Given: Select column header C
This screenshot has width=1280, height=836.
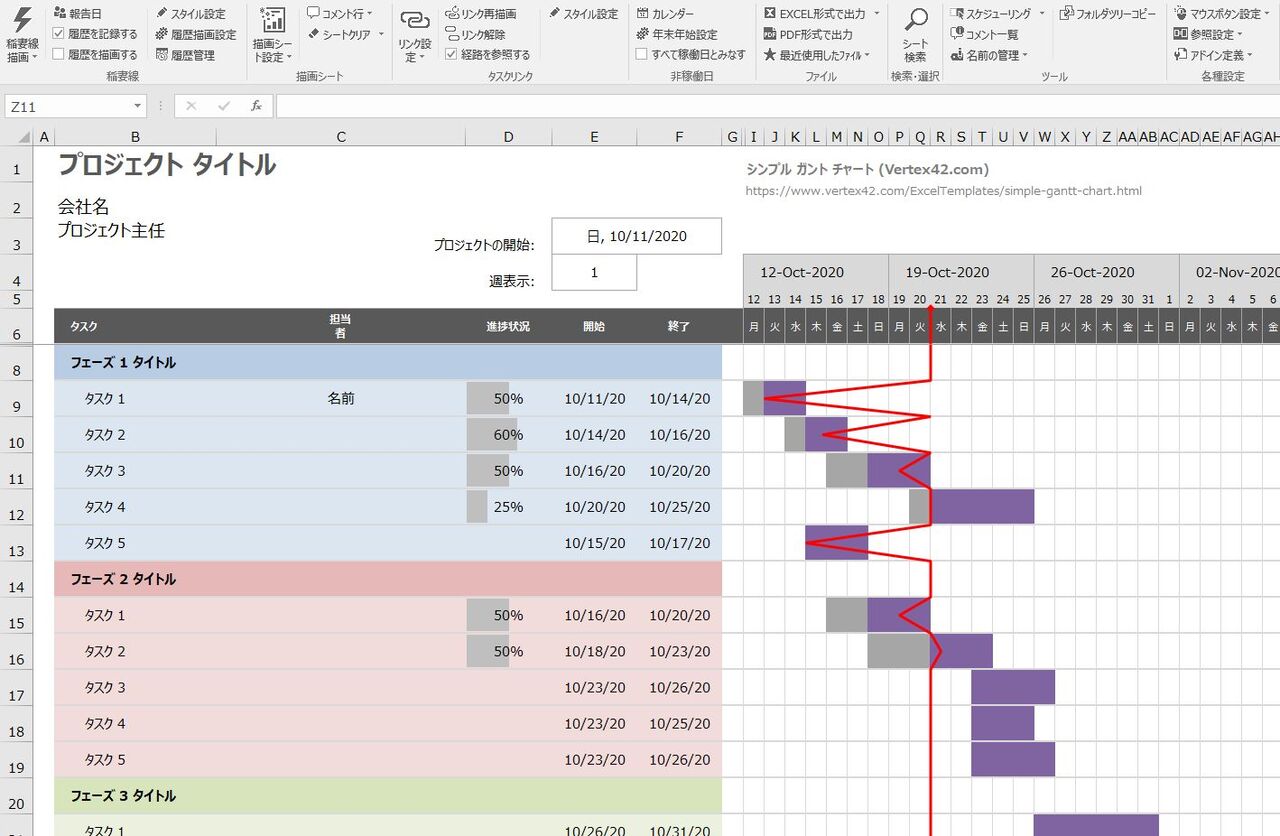Looking at the screenshot, I should coord(341,137).
